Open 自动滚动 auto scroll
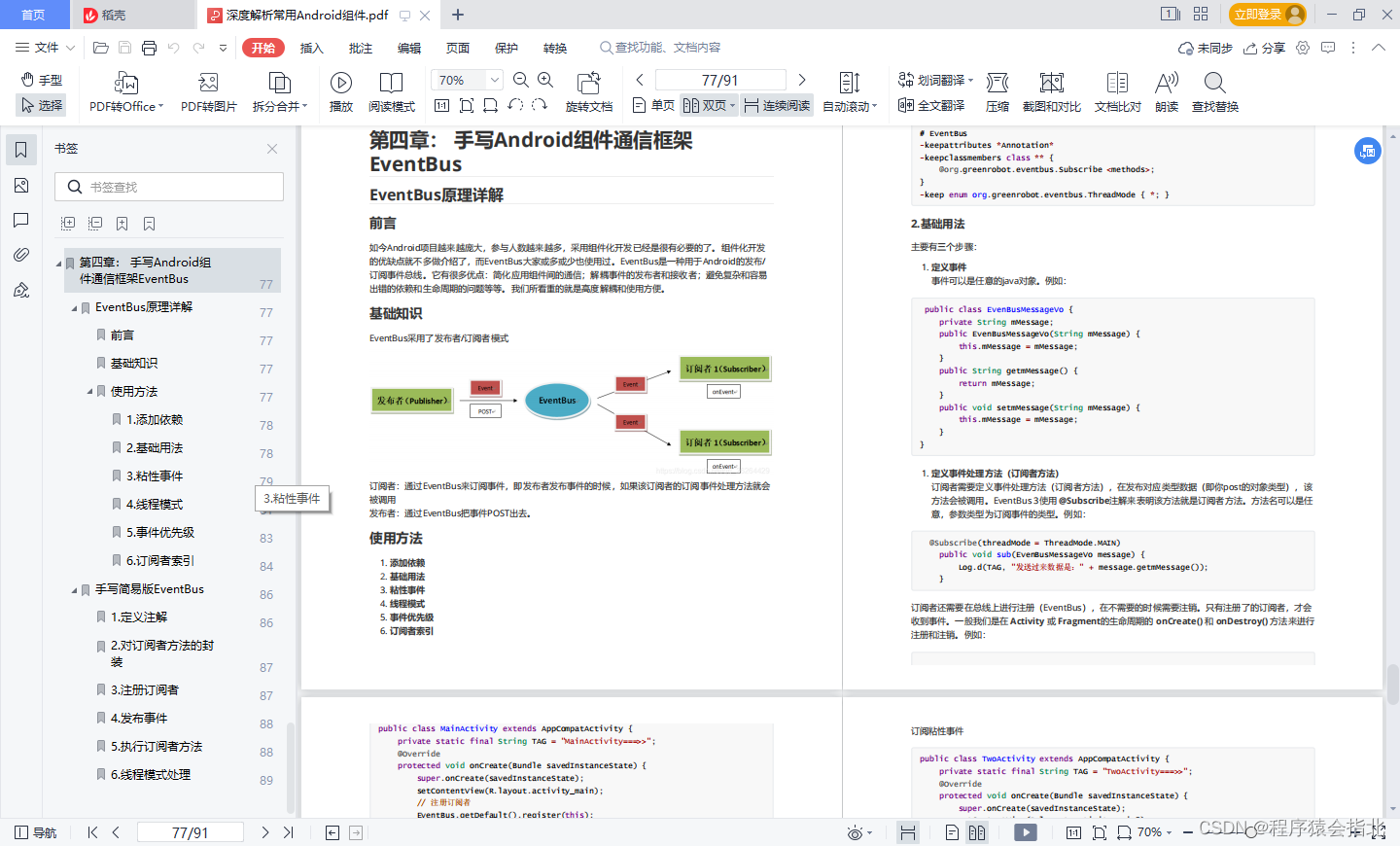 [x=850, y=92]
